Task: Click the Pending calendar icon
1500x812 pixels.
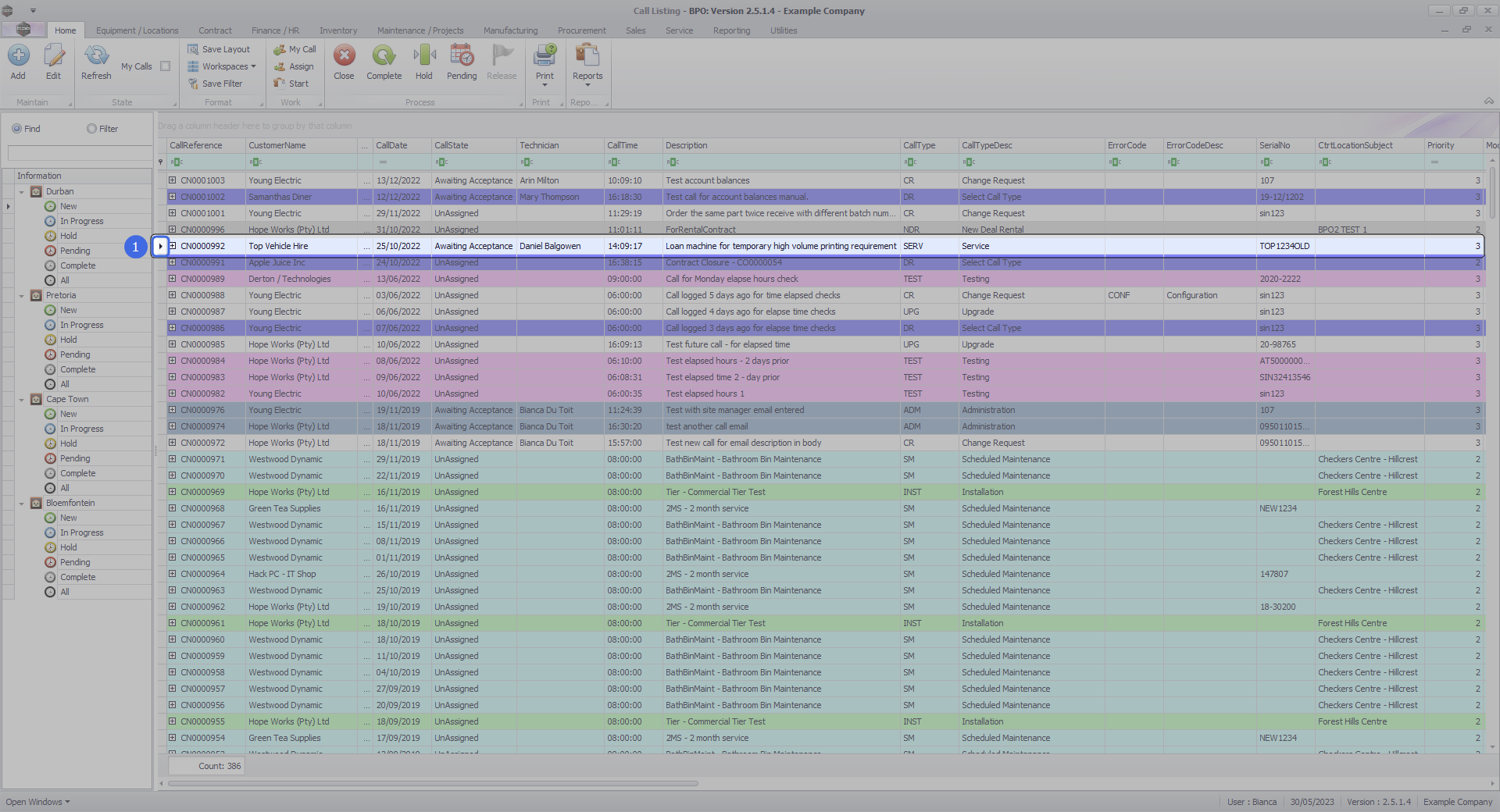Action: pos(462,55)
